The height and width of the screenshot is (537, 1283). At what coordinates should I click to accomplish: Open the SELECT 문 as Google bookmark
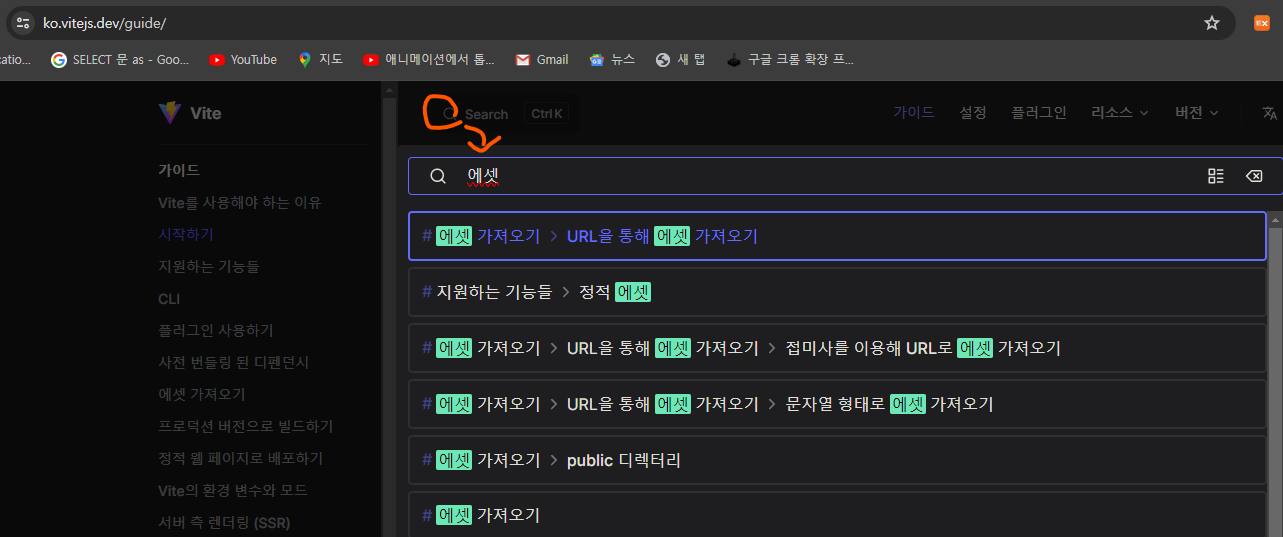(x=120, y=60)
